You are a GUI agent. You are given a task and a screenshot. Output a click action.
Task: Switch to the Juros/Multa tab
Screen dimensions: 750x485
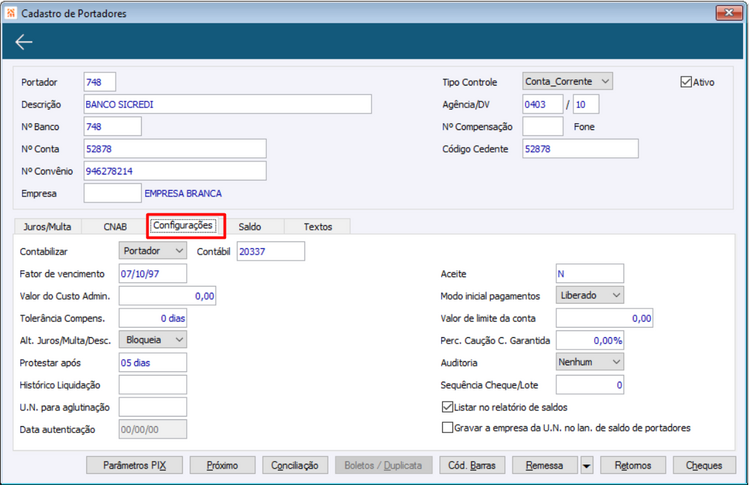click(47, 226)
